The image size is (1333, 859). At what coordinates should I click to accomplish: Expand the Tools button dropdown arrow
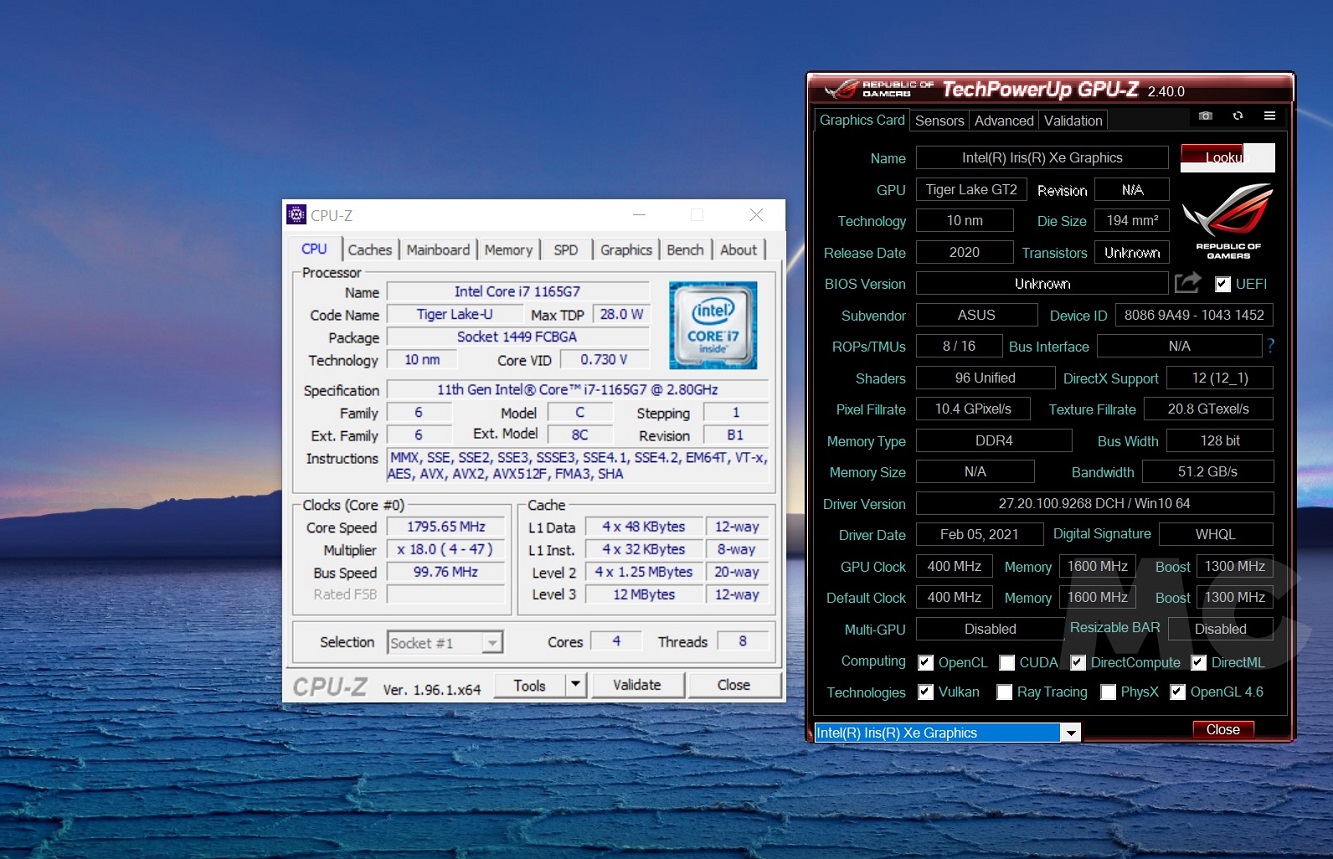pyautogui.click(x=575, y=685)
